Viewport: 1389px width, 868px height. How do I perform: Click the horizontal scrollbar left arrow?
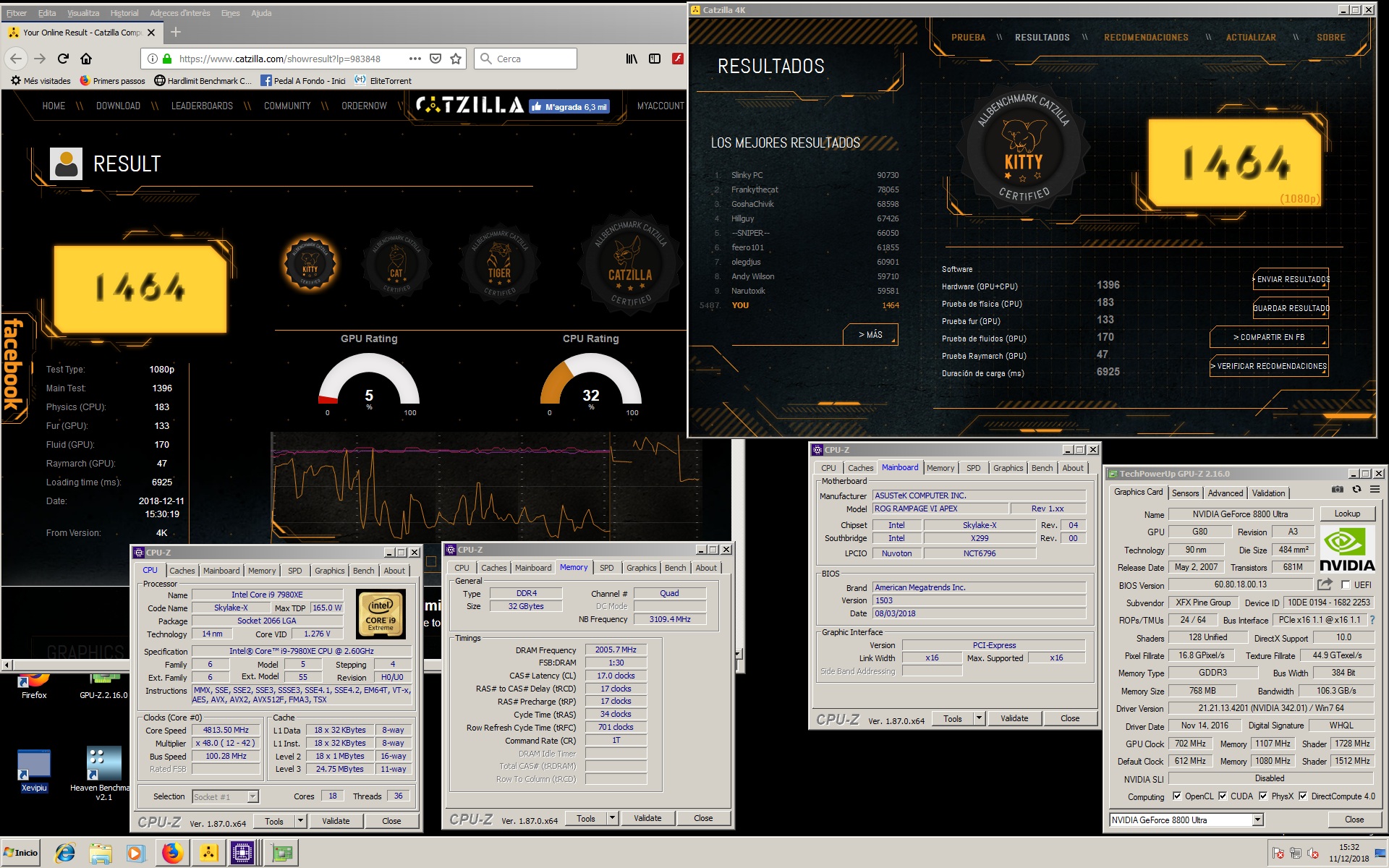point(7,665)
